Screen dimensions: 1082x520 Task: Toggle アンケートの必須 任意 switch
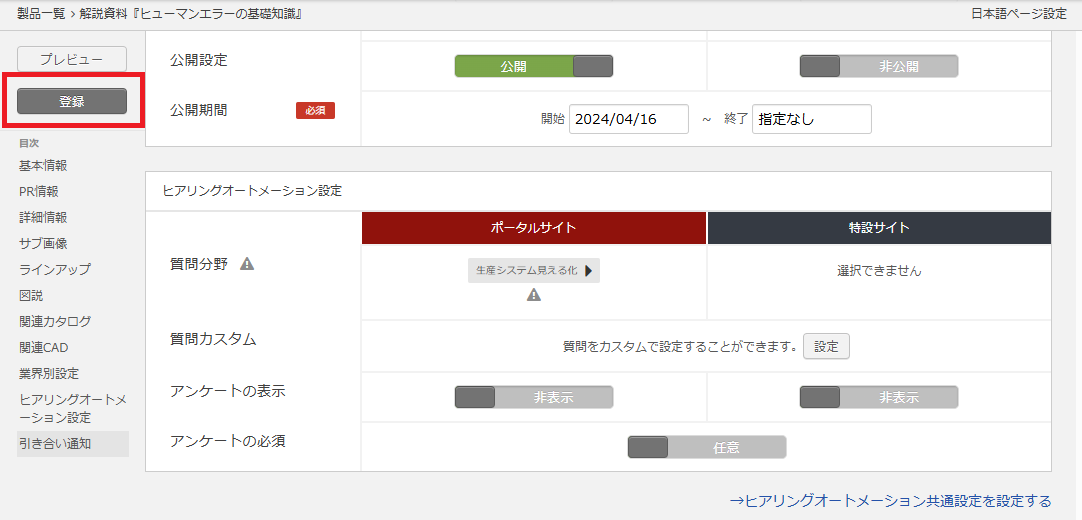706,447
